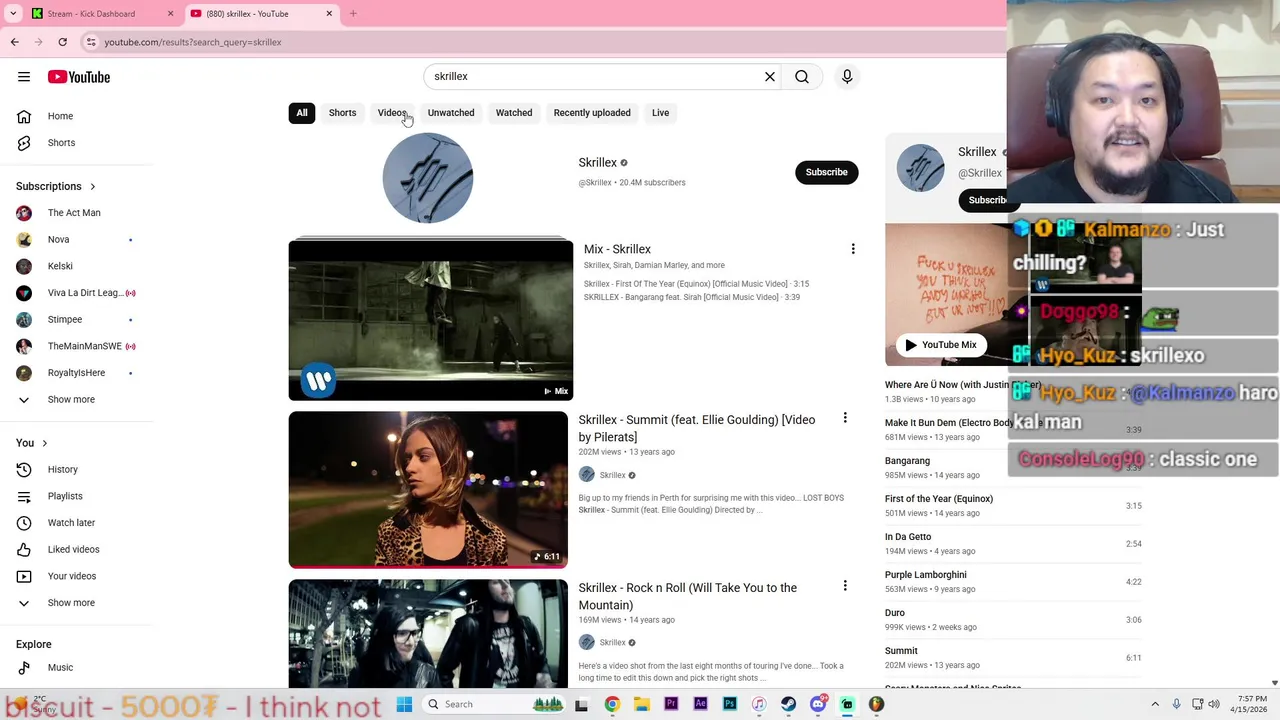
Task: Open the Skrillex - Summit video title
Action: pyautogui.click(x=696, y=428)
